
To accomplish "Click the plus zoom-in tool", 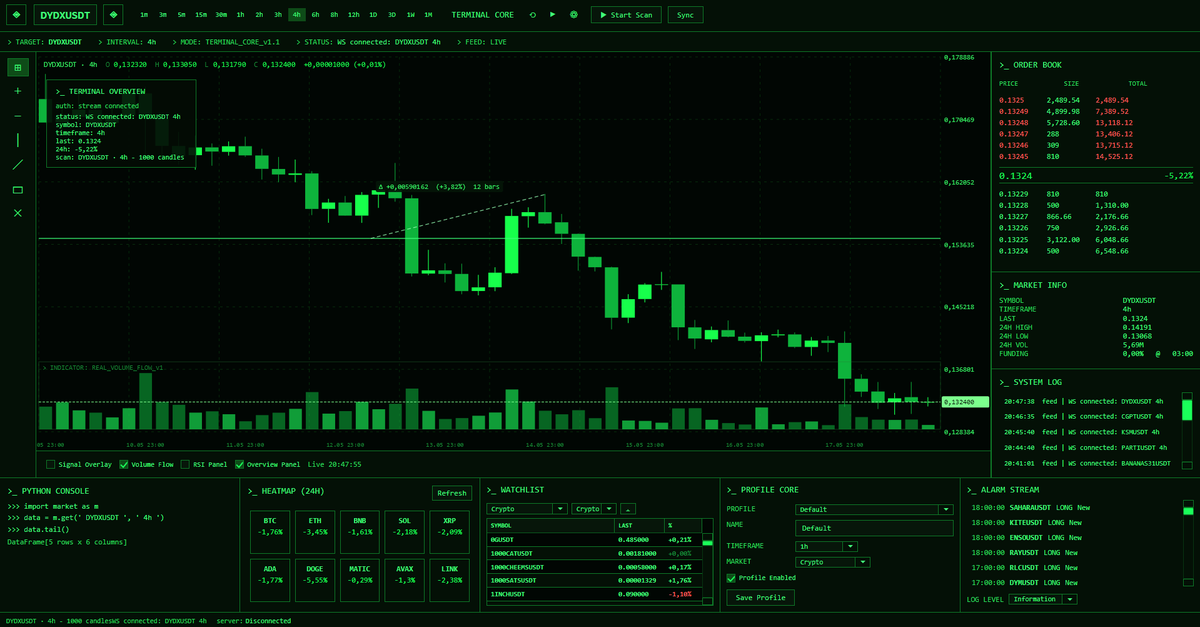I will click(x=17, y=91).
